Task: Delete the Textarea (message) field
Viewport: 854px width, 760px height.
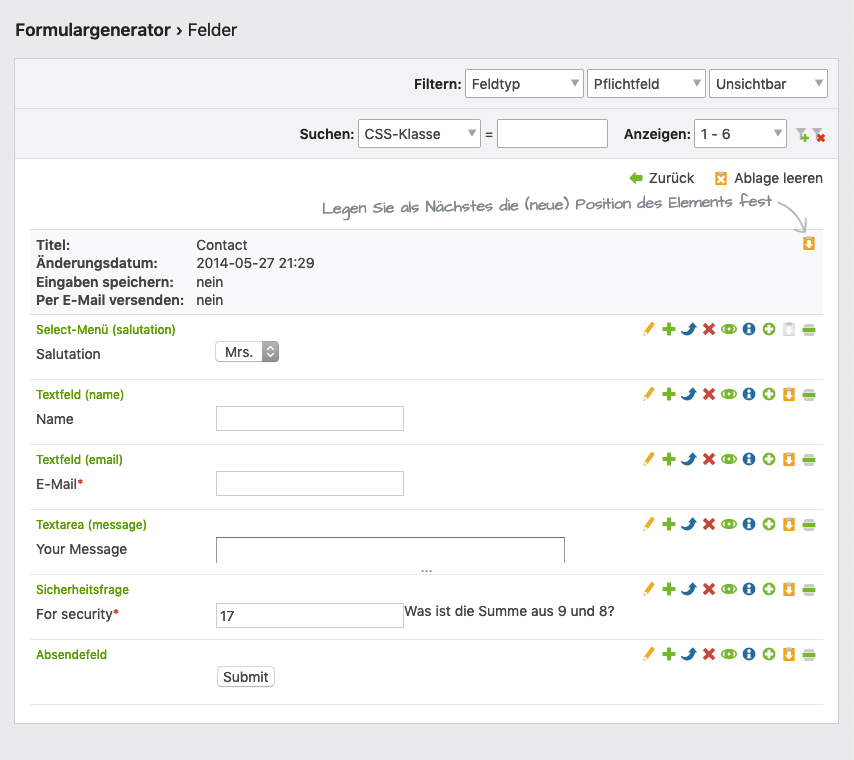Action: (709, 524)
